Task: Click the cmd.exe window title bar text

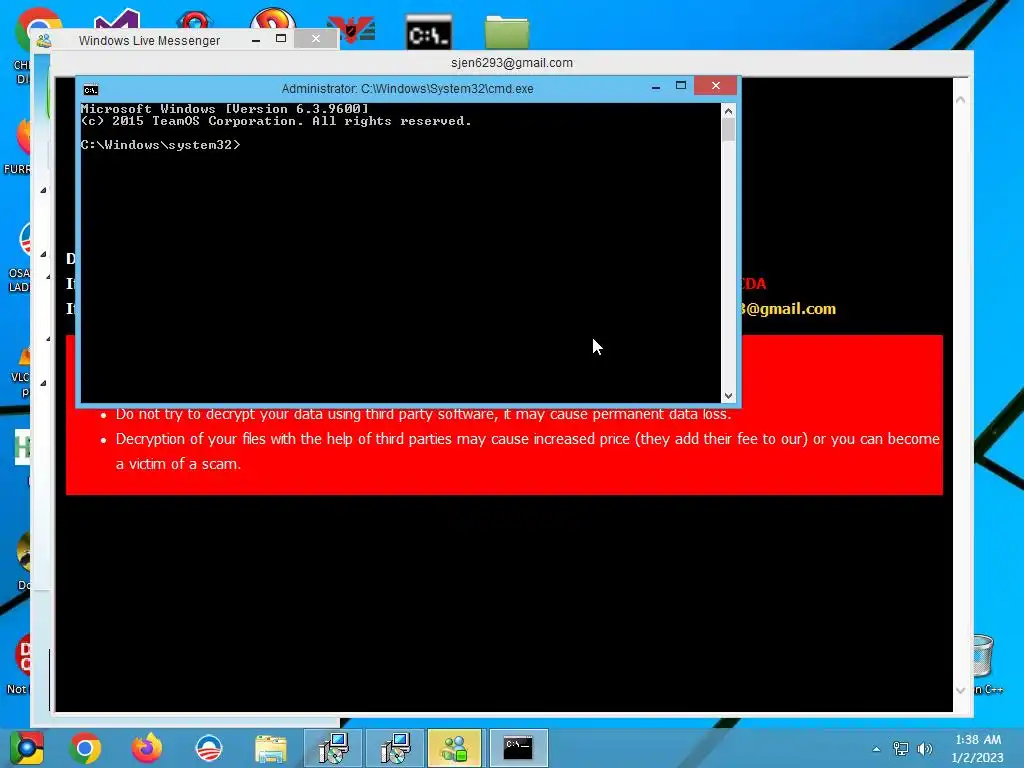Action: click(x=408, y=89)
